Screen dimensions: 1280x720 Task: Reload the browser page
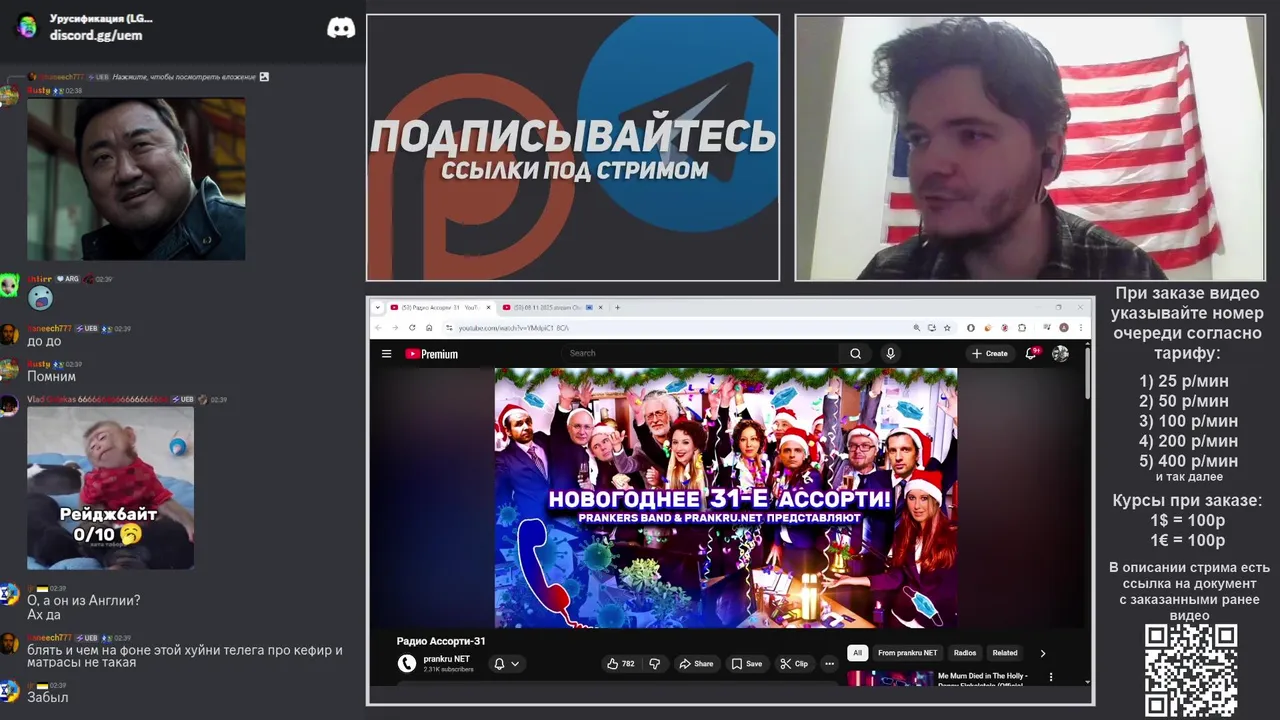(x=412, y=327)
